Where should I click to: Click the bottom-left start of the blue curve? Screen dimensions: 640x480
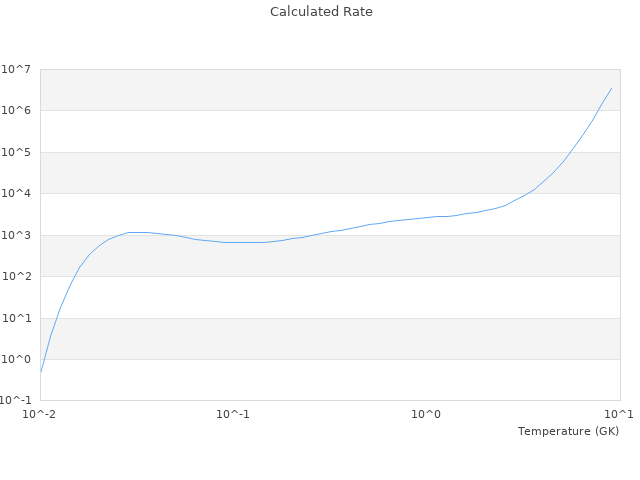coord(41,372)
